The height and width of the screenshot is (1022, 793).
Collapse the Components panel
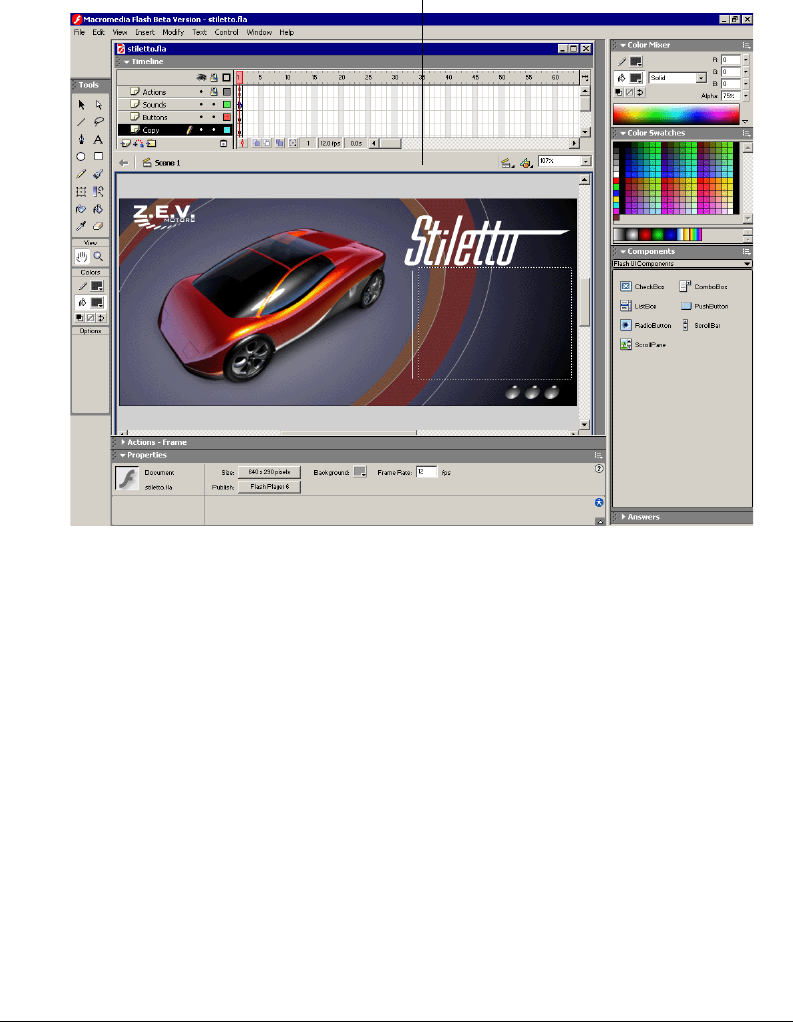point(622,252)
